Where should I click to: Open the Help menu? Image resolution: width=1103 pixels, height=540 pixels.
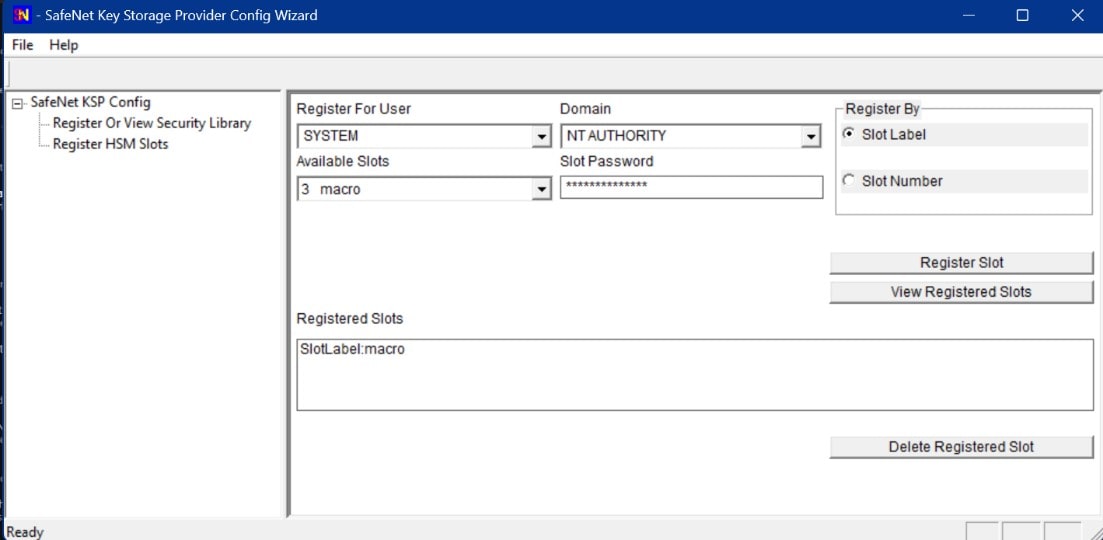coord(63,45)
